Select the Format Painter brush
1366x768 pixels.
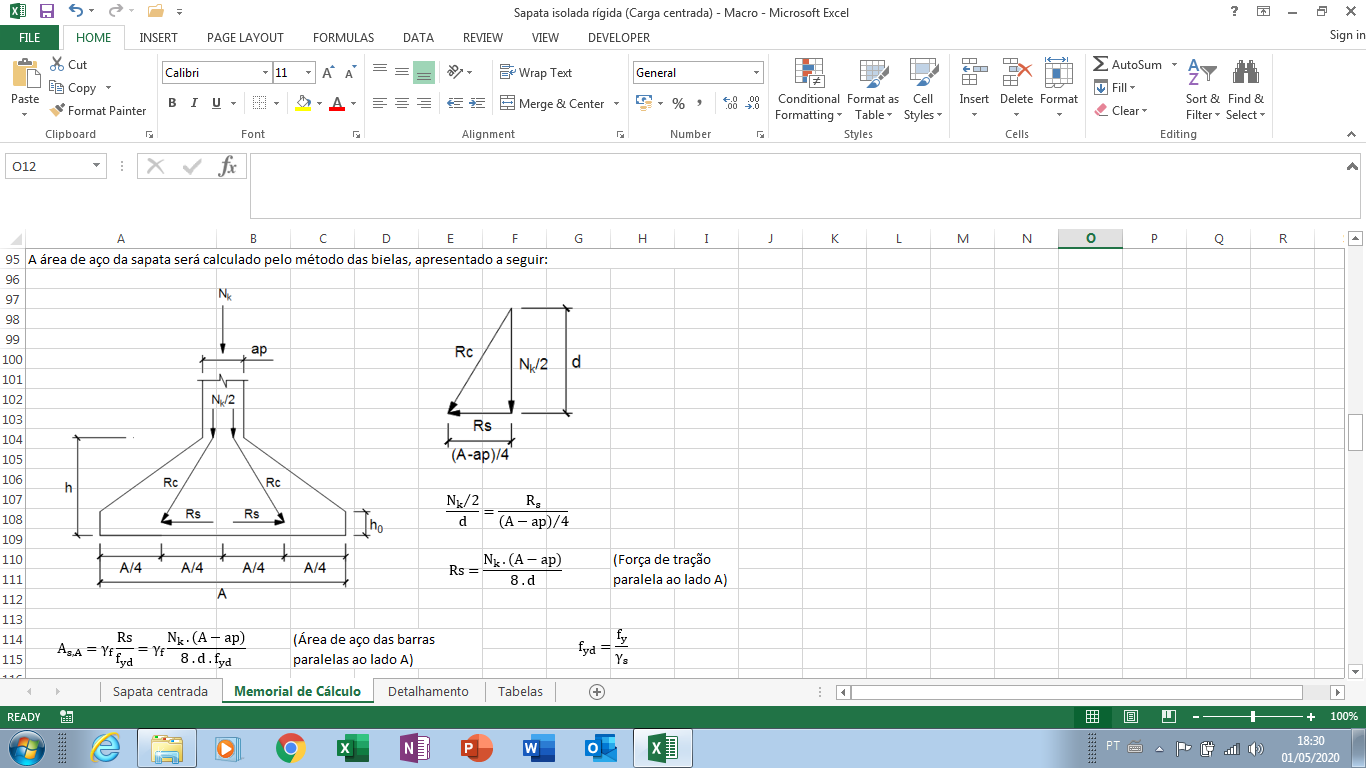(98, 111)
